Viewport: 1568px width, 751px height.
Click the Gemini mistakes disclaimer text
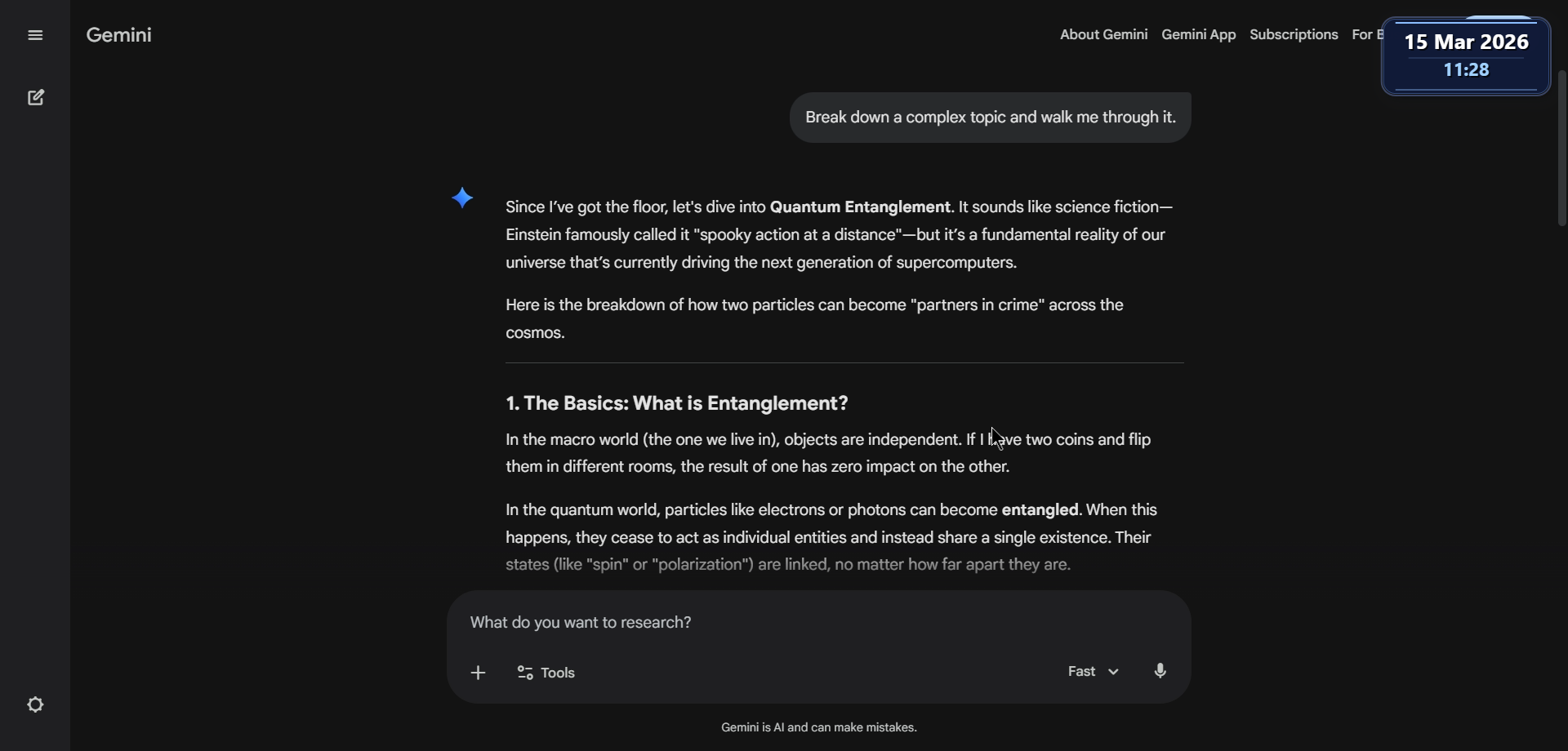click(x=818, y=727)
